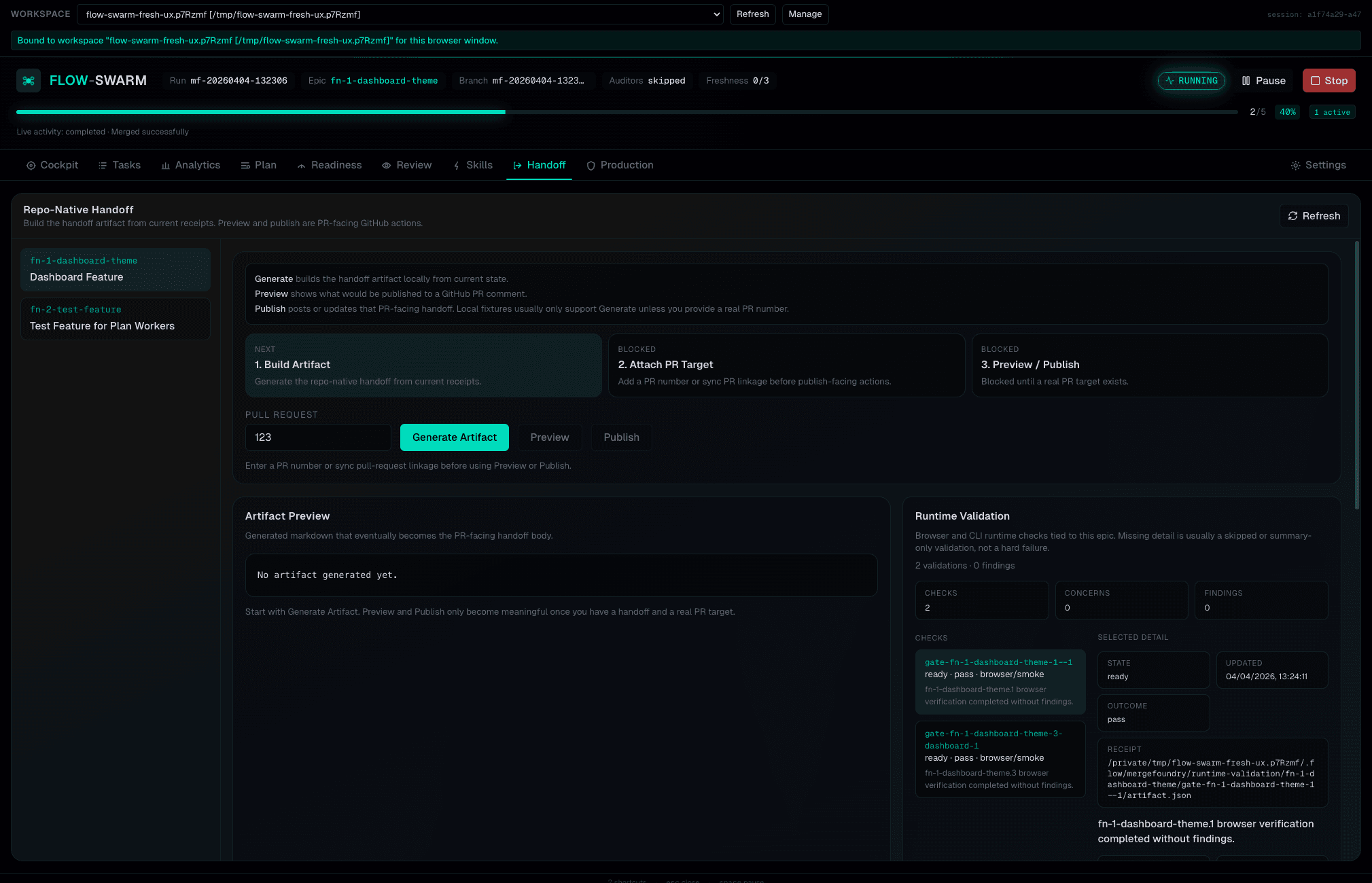Select check gate-fn-1-dashboard-theme-1--1
Viewport: 1372px width, 883px height.
(x=1000, y=682)
